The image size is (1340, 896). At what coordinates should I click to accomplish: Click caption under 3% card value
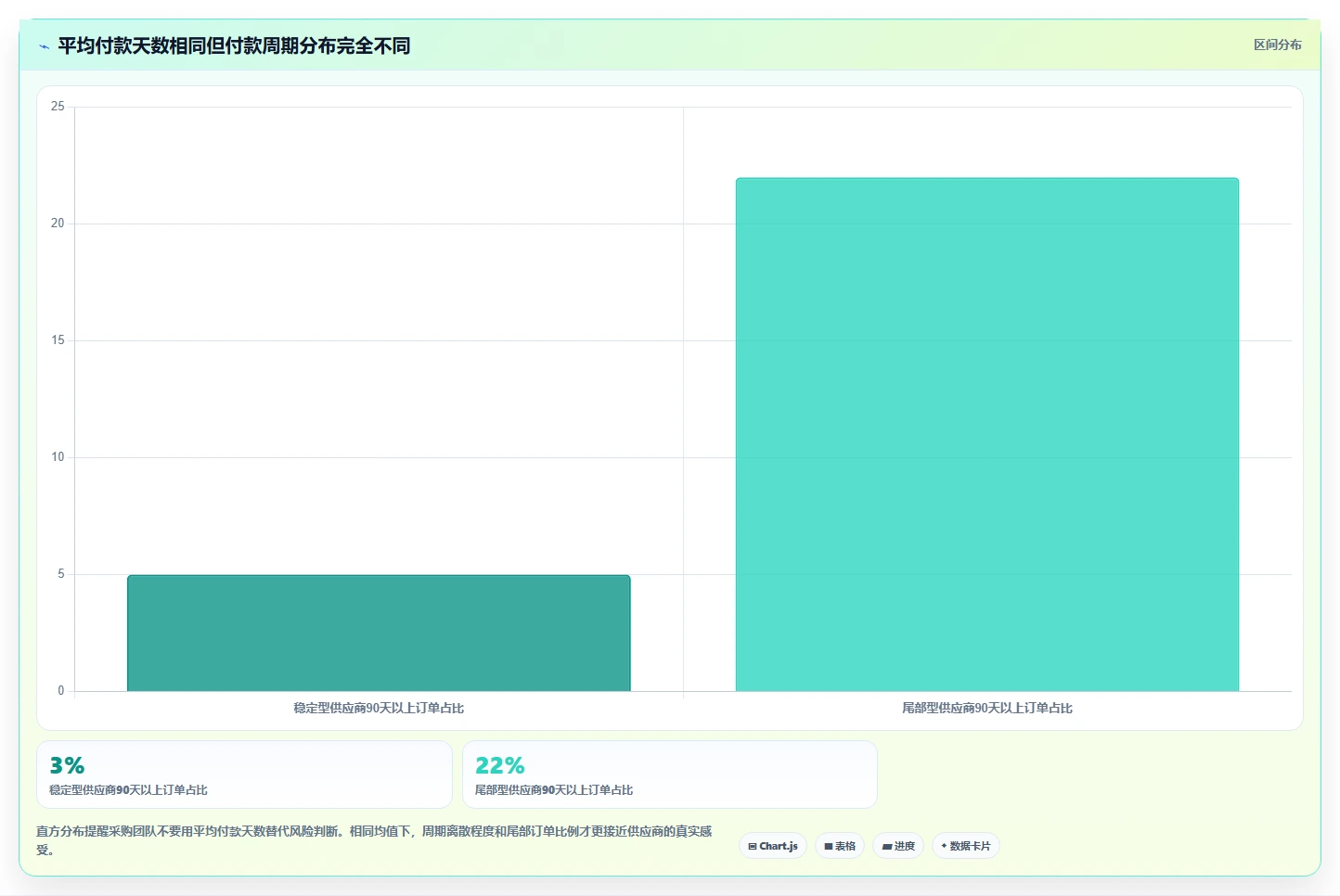(x=128, y=790)
